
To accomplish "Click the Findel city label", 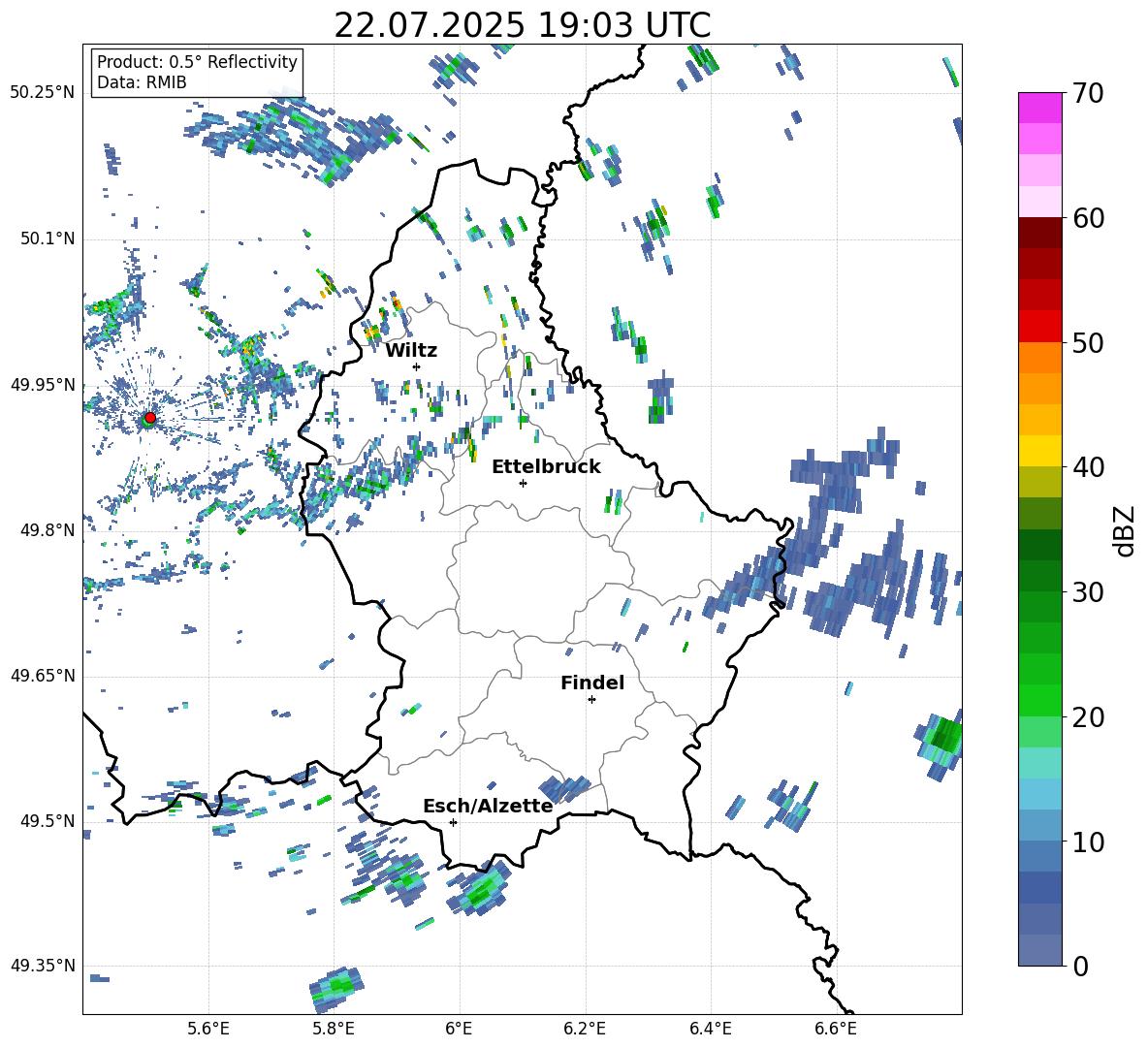I will pyautogui.click(x=592, y=683).
